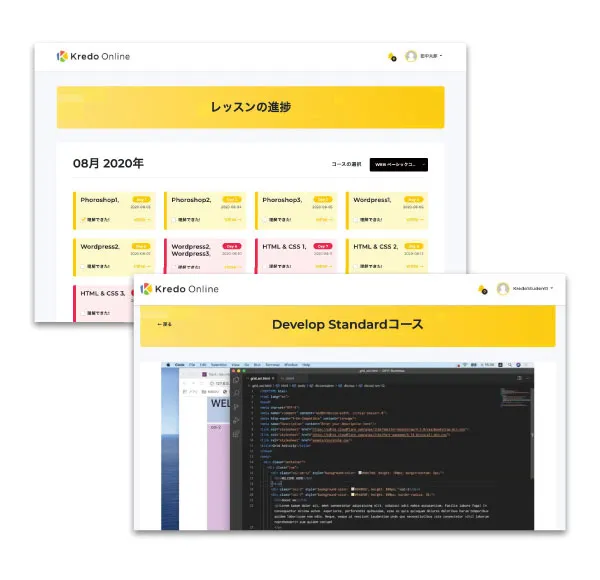
Task: Expand the KredoStudent account dropdown
Action: [533, 288]
